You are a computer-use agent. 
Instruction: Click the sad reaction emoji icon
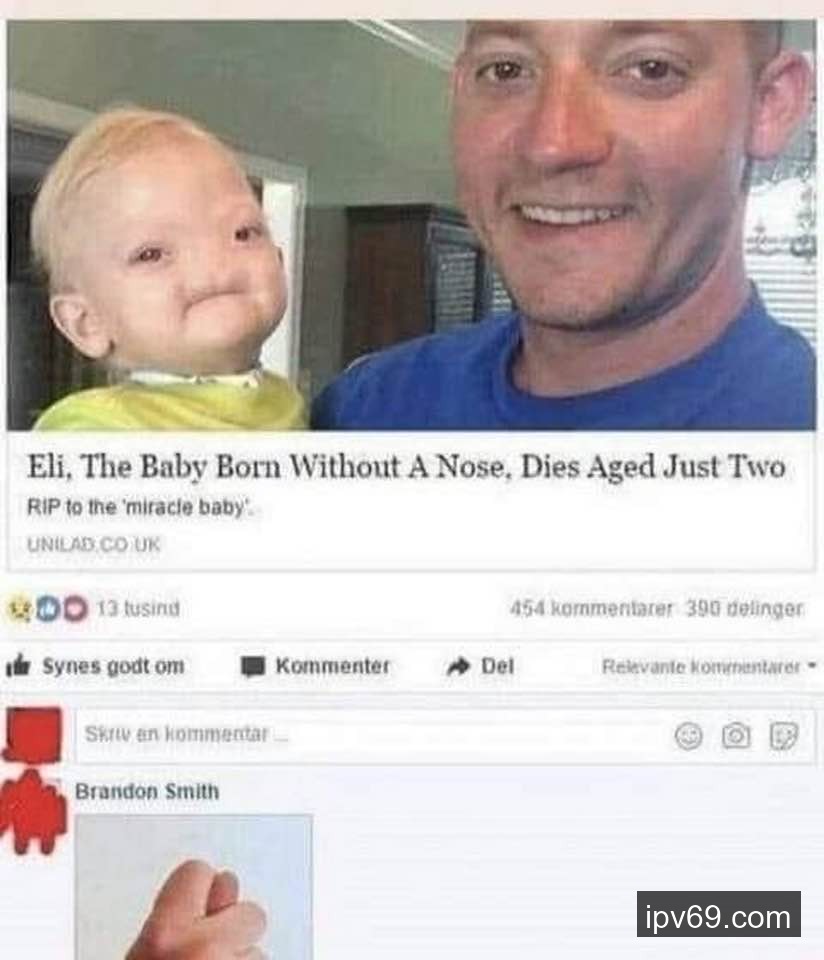[x=20, y=609]
